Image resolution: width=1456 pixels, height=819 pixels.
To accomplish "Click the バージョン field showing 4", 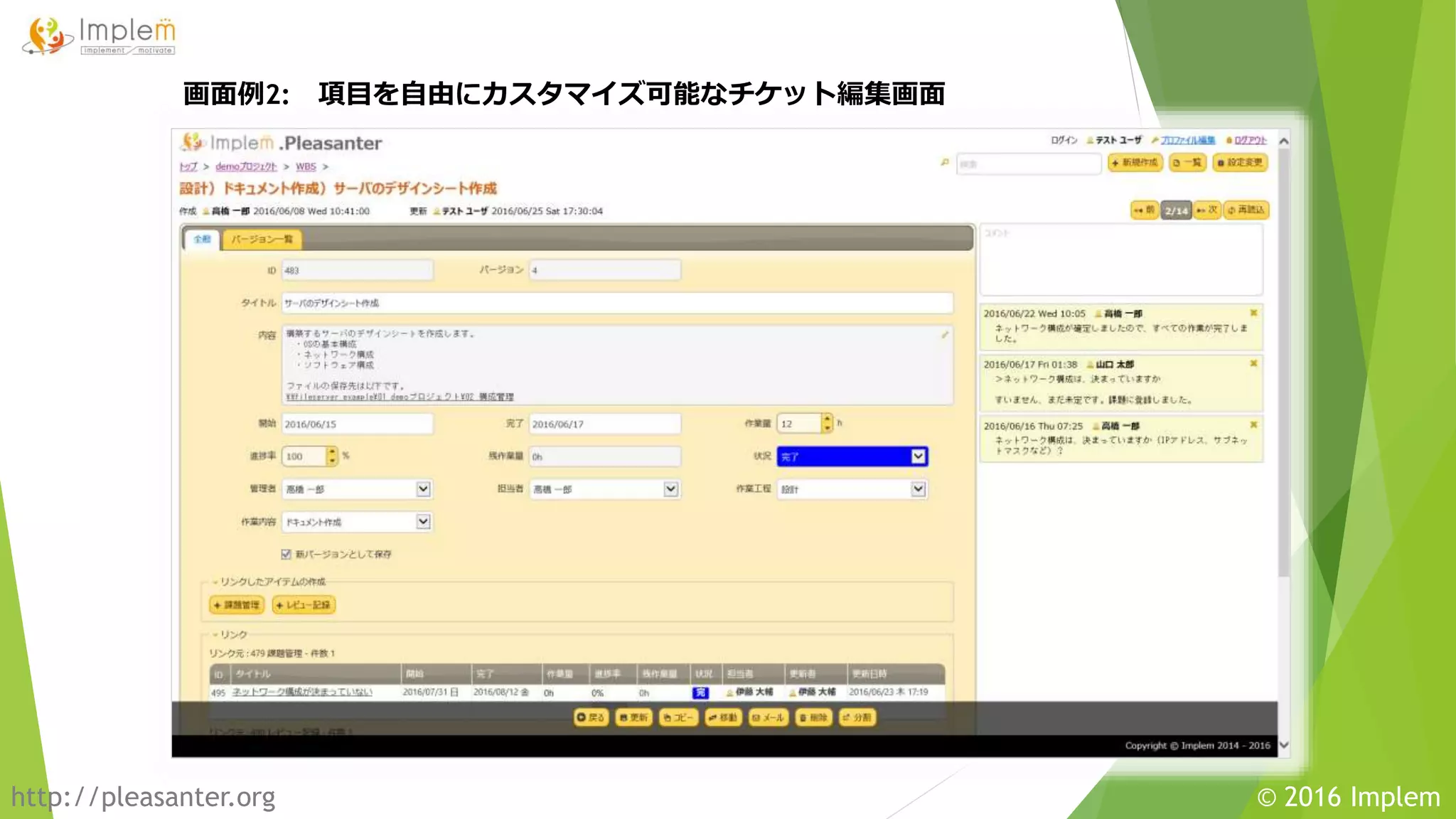I will click(605, 271).
